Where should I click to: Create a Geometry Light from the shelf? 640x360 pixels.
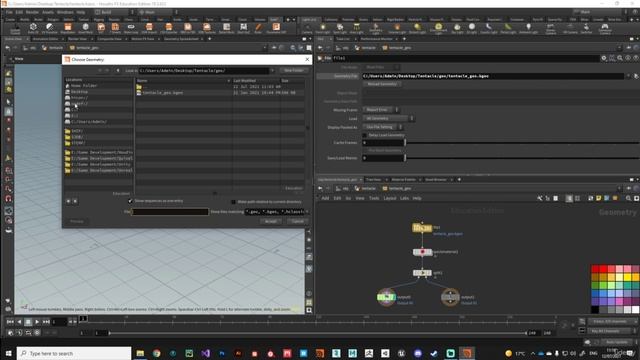coord(376,28)
